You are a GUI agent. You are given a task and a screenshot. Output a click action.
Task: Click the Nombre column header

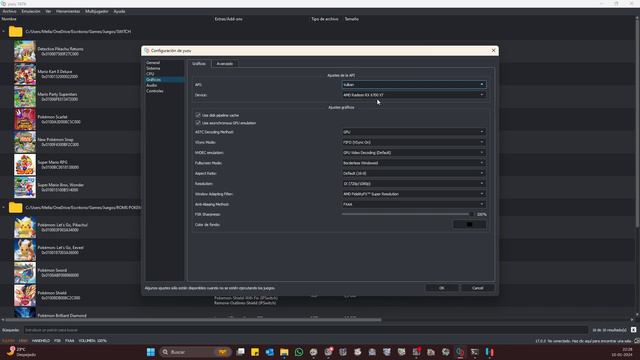[x=9, y=19]
